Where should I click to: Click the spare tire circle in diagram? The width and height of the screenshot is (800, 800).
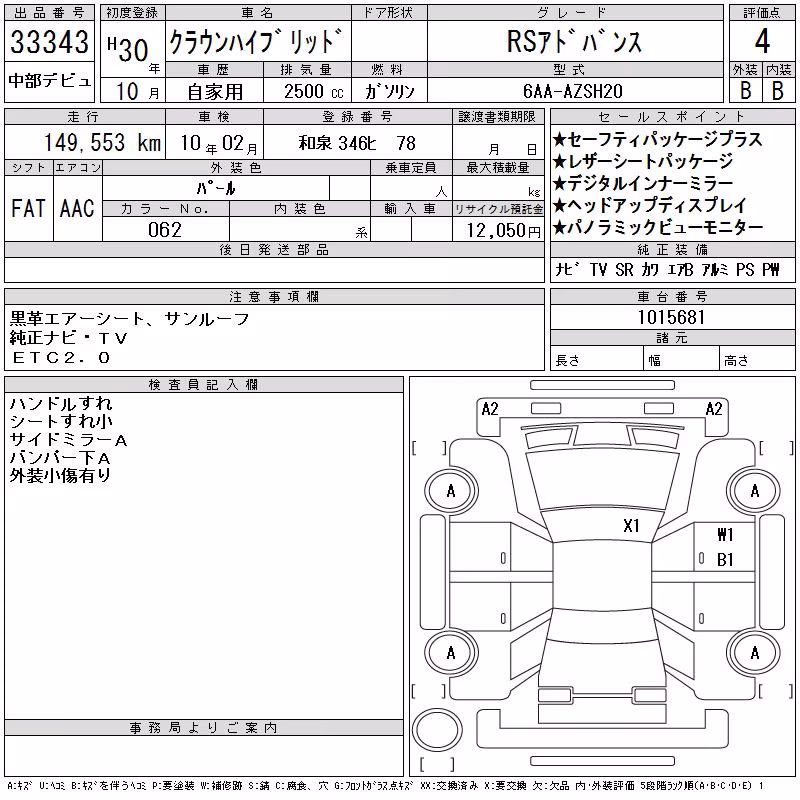pyautogui.click(x=437, y=729)
